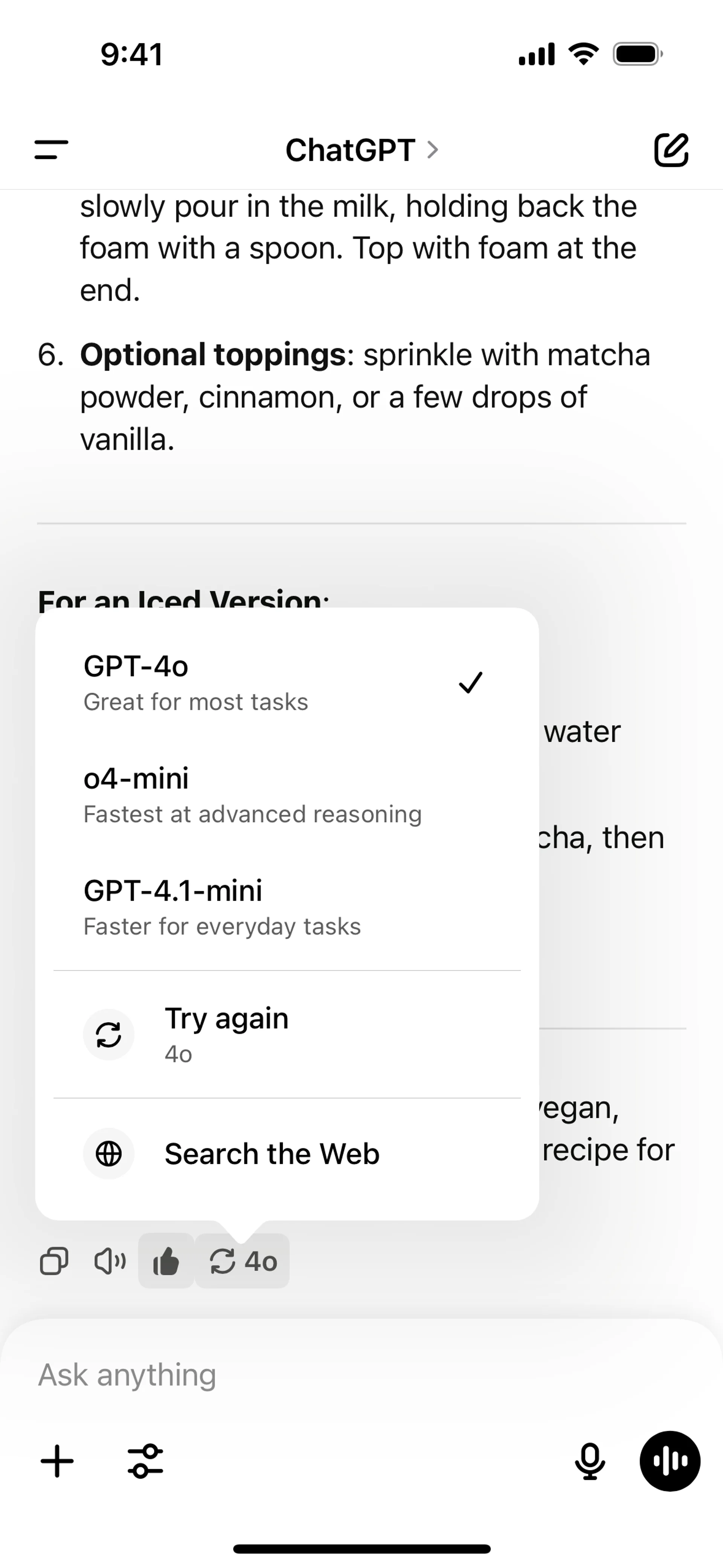723x1568 pixels.
Task: Open the tools sliders icon
Action: pyautogui.click(x=145, y=1461)
